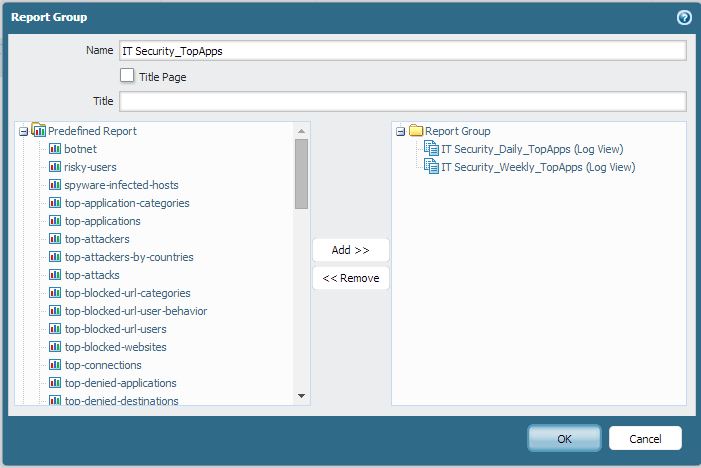Click the scroll down arrow in report list
This screenshot has height=468, width=701.
tap(301, 396)
